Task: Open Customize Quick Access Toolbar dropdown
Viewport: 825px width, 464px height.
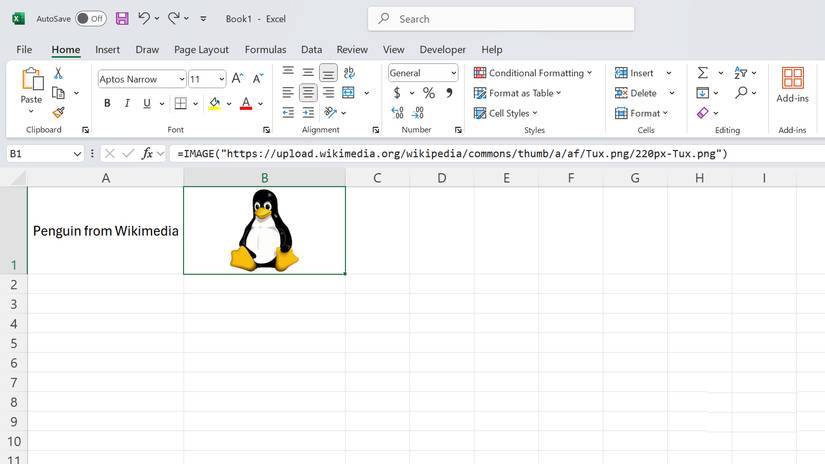Action: [x=203, y=19]
